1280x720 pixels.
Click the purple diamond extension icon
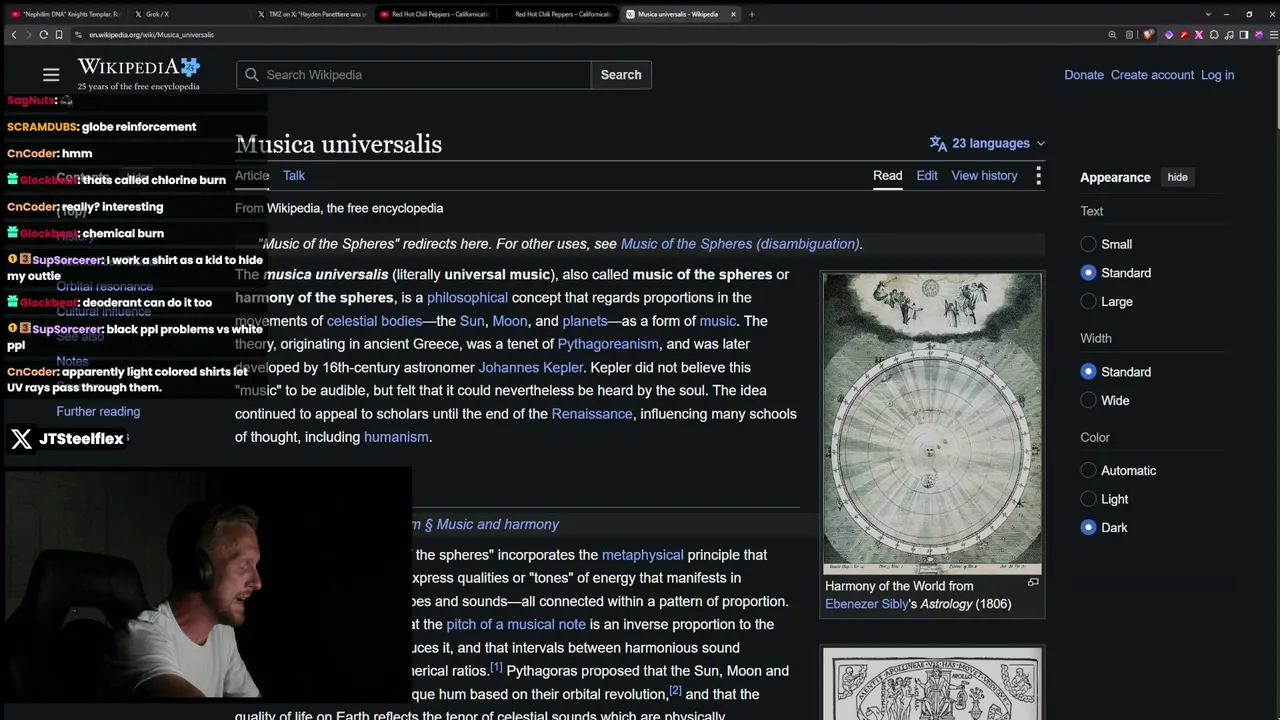[x=1169, y=34]
